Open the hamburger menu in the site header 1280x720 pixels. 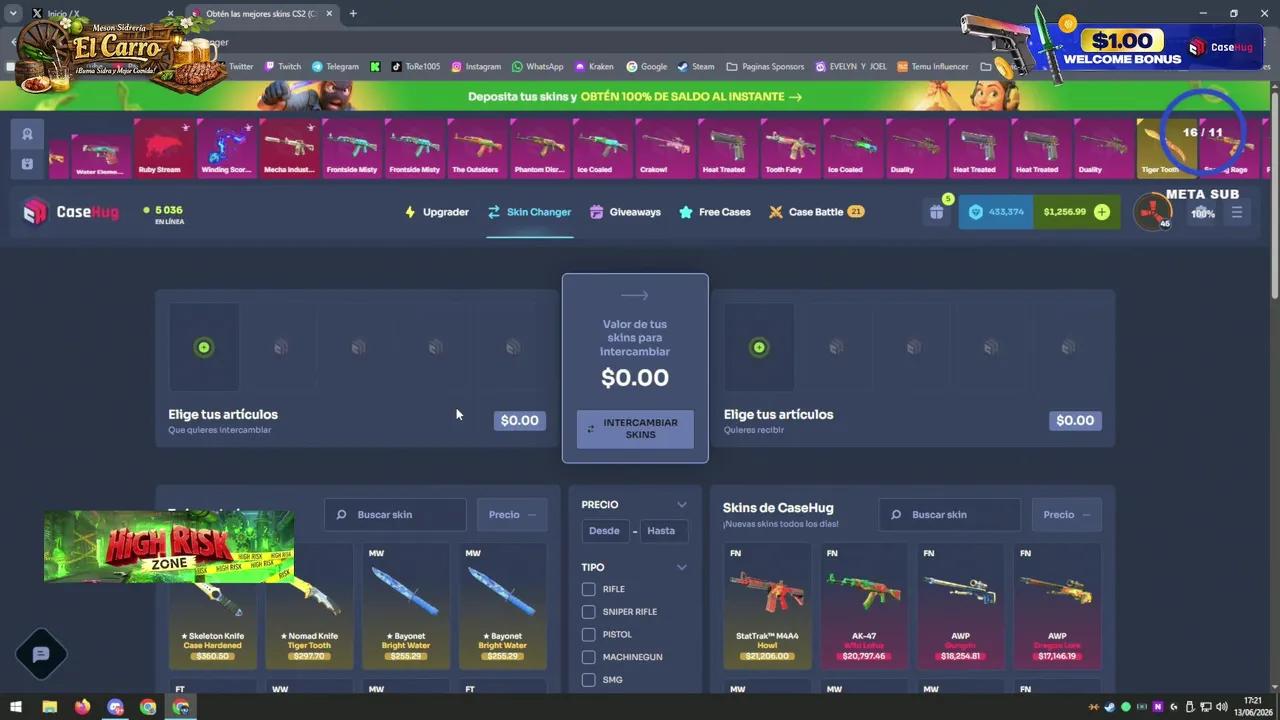[x=1237, y=212]
